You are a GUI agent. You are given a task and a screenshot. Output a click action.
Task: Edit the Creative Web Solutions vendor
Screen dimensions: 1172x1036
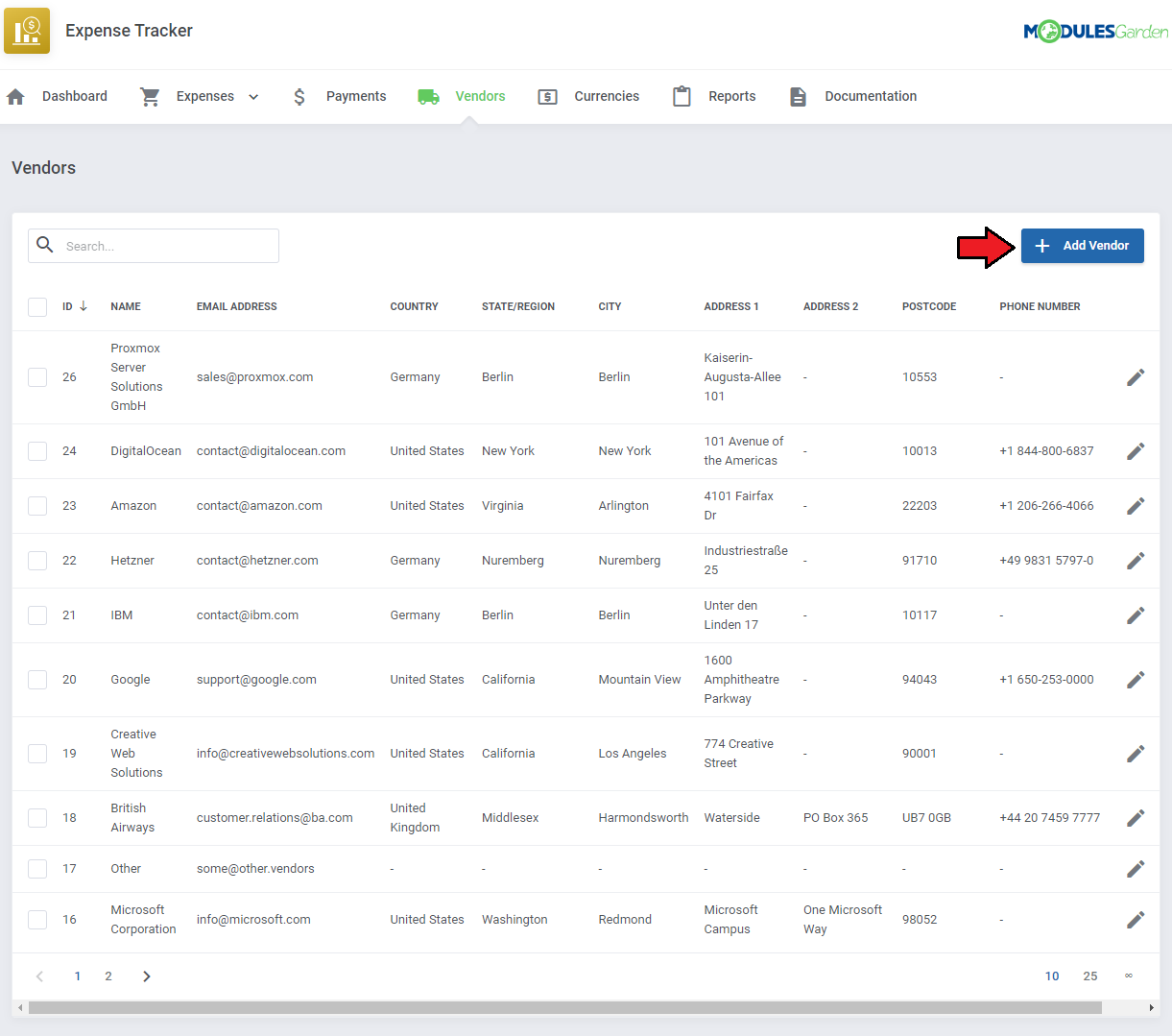(x=1136, y=754)
